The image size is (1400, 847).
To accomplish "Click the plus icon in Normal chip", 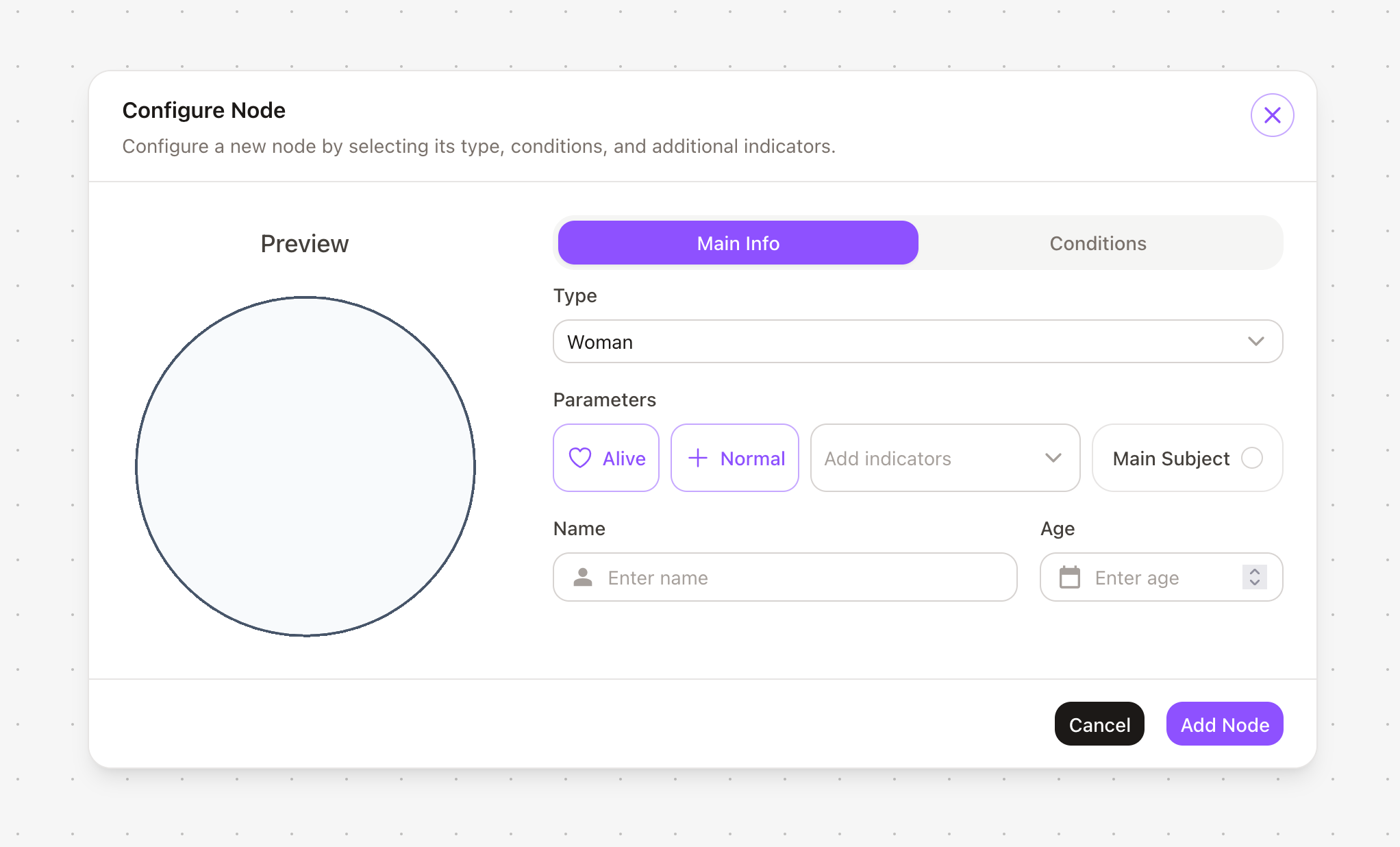I will (x=697, y=458).
